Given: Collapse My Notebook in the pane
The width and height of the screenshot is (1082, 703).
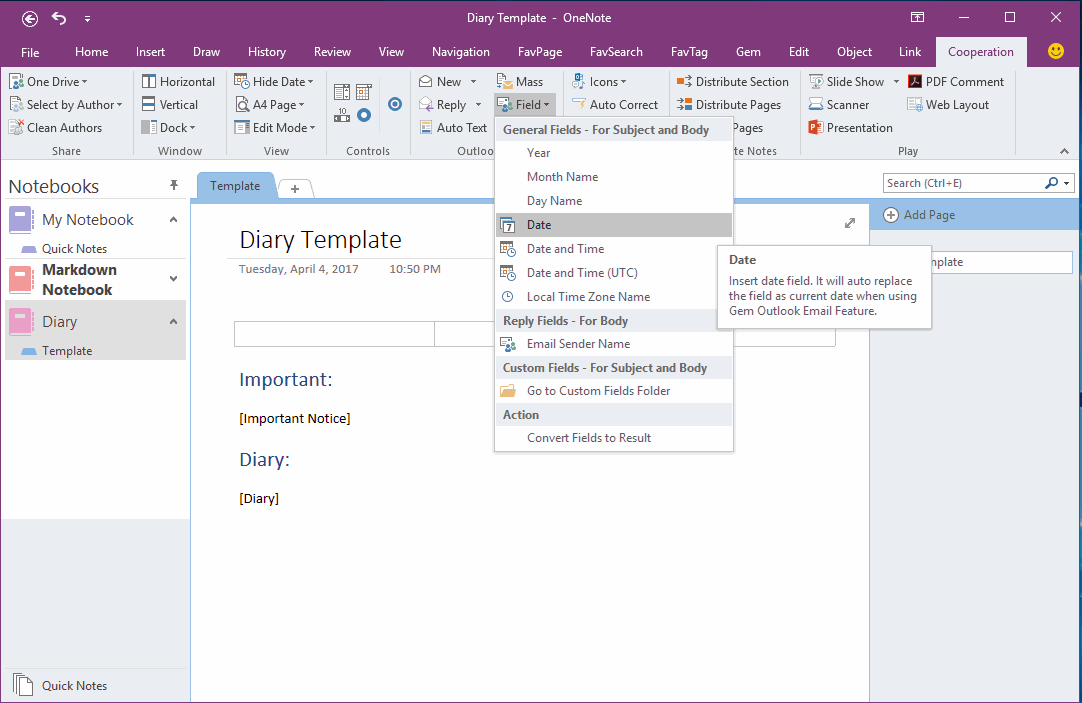Looking at the screenshot, I should coord(174,219).
